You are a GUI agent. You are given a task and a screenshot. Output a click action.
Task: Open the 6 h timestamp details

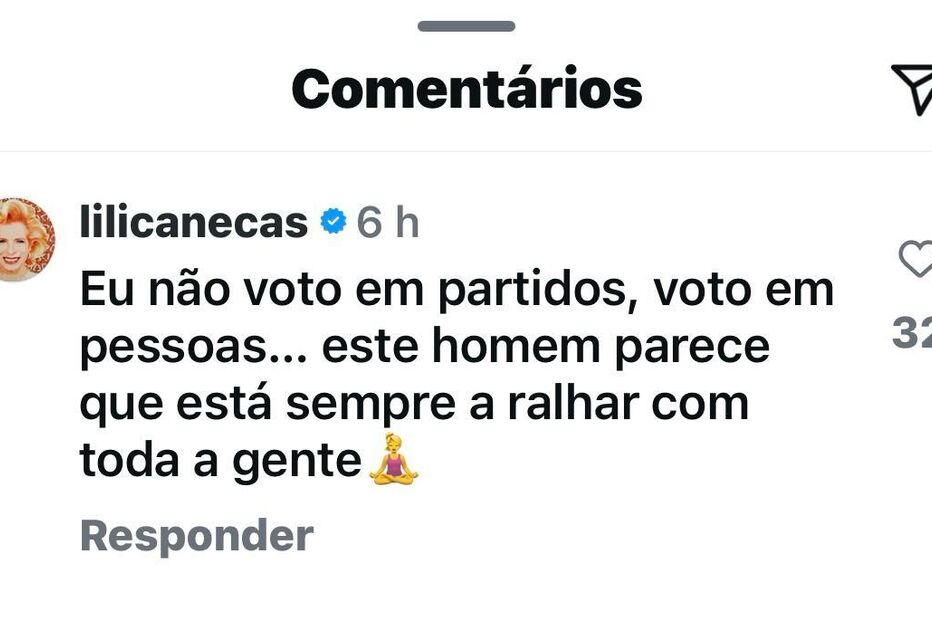coord(388,223)
